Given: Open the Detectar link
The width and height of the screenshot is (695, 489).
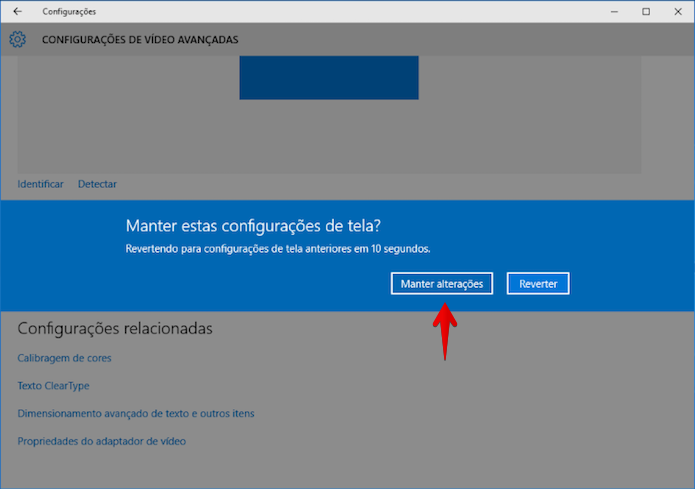Looking at the screenshot, I should tap(97, 184).
